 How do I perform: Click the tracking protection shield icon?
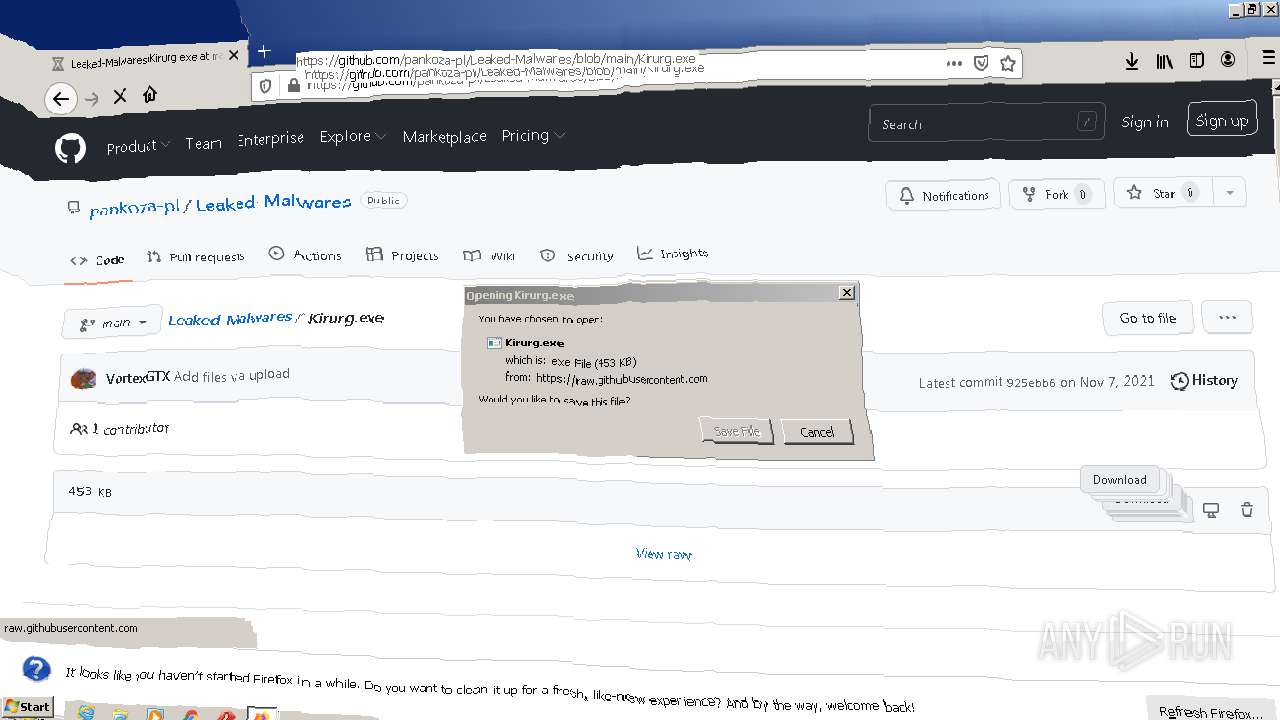[x=266, y=87]
